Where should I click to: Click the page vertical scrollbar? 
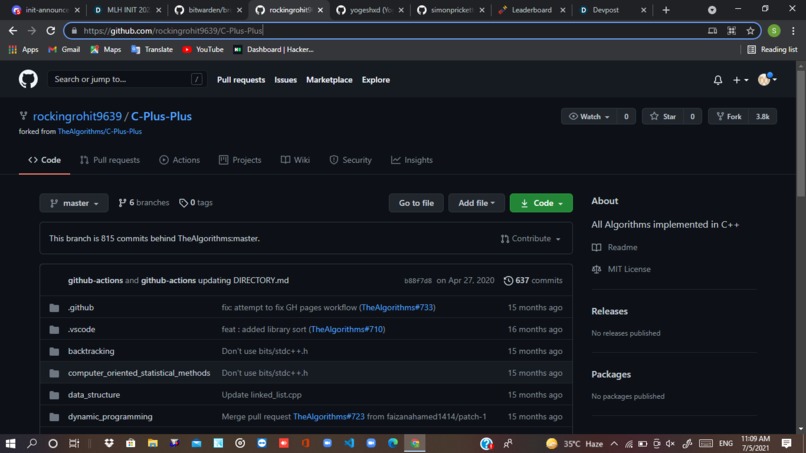pos(800,134)
